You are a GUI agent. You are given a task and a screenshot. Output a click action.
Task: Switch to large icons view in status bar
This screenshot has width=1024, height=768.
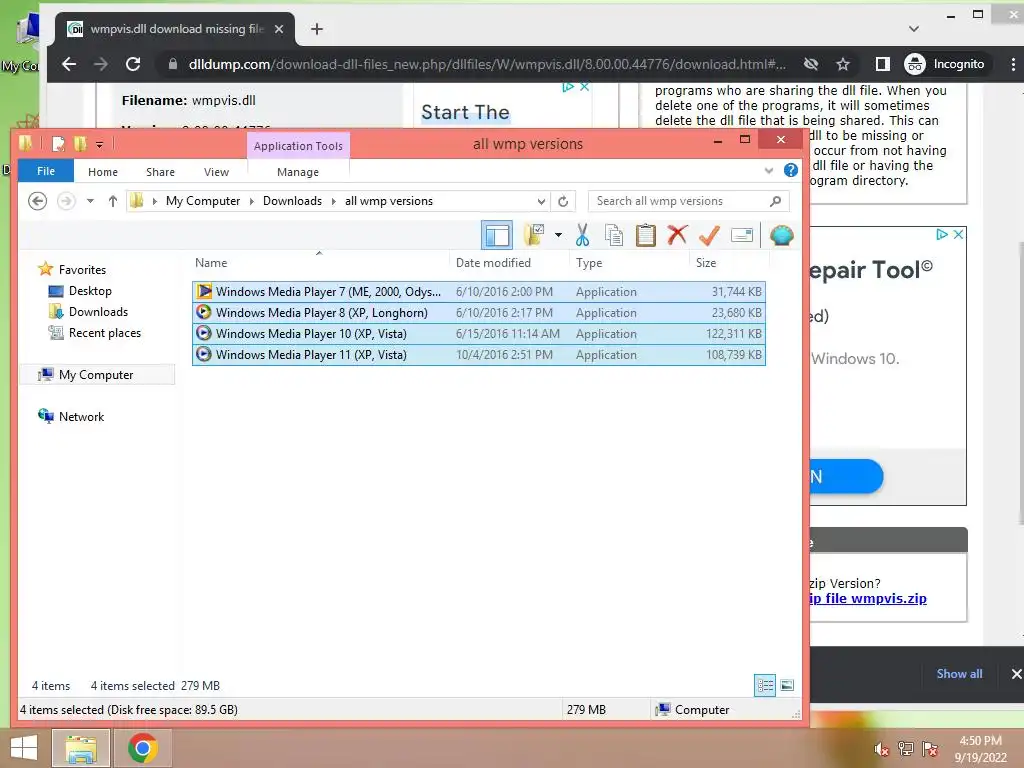coord(787,685)
